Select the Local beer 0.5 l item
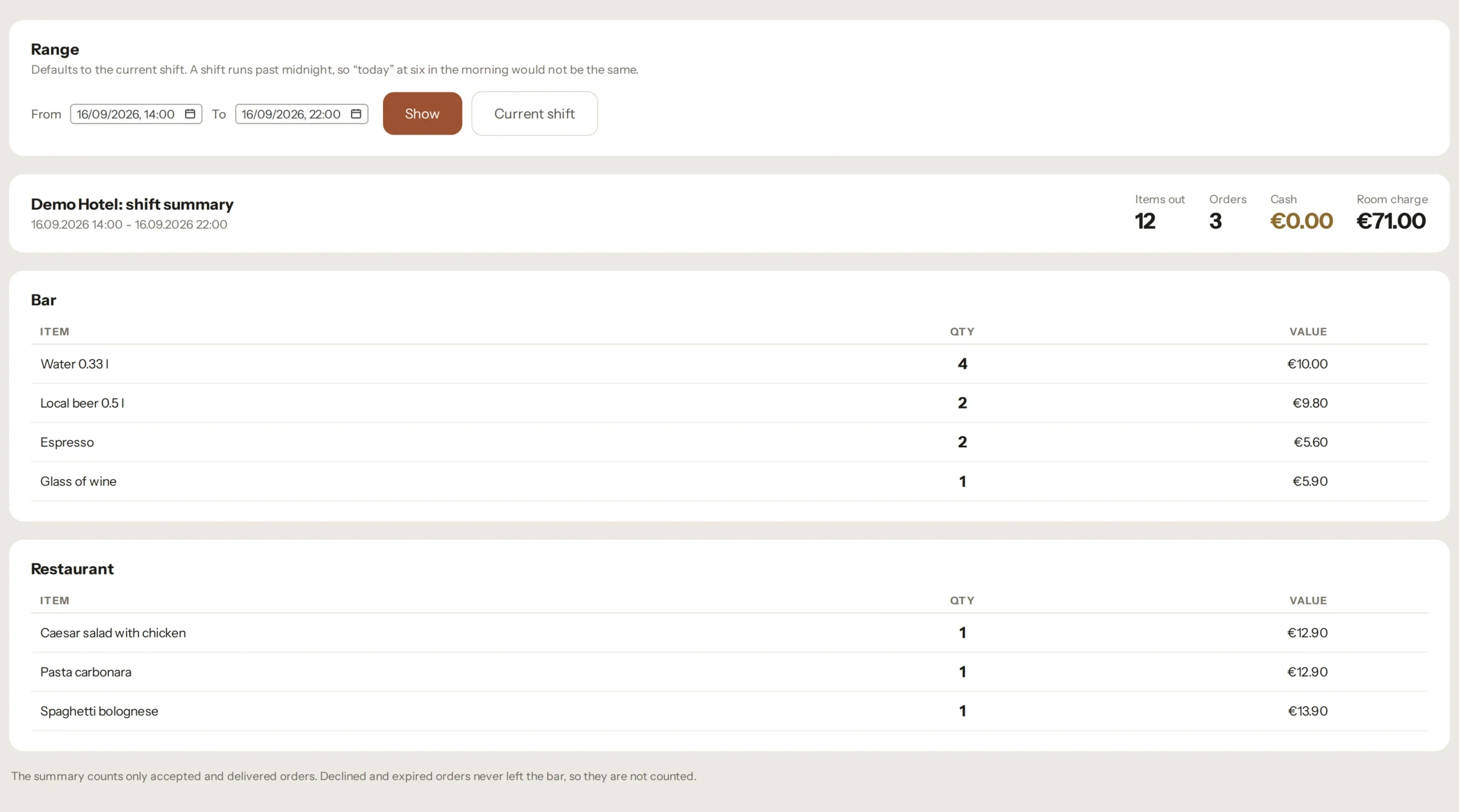The image size is (1459, 812). [x=82, y=403]
